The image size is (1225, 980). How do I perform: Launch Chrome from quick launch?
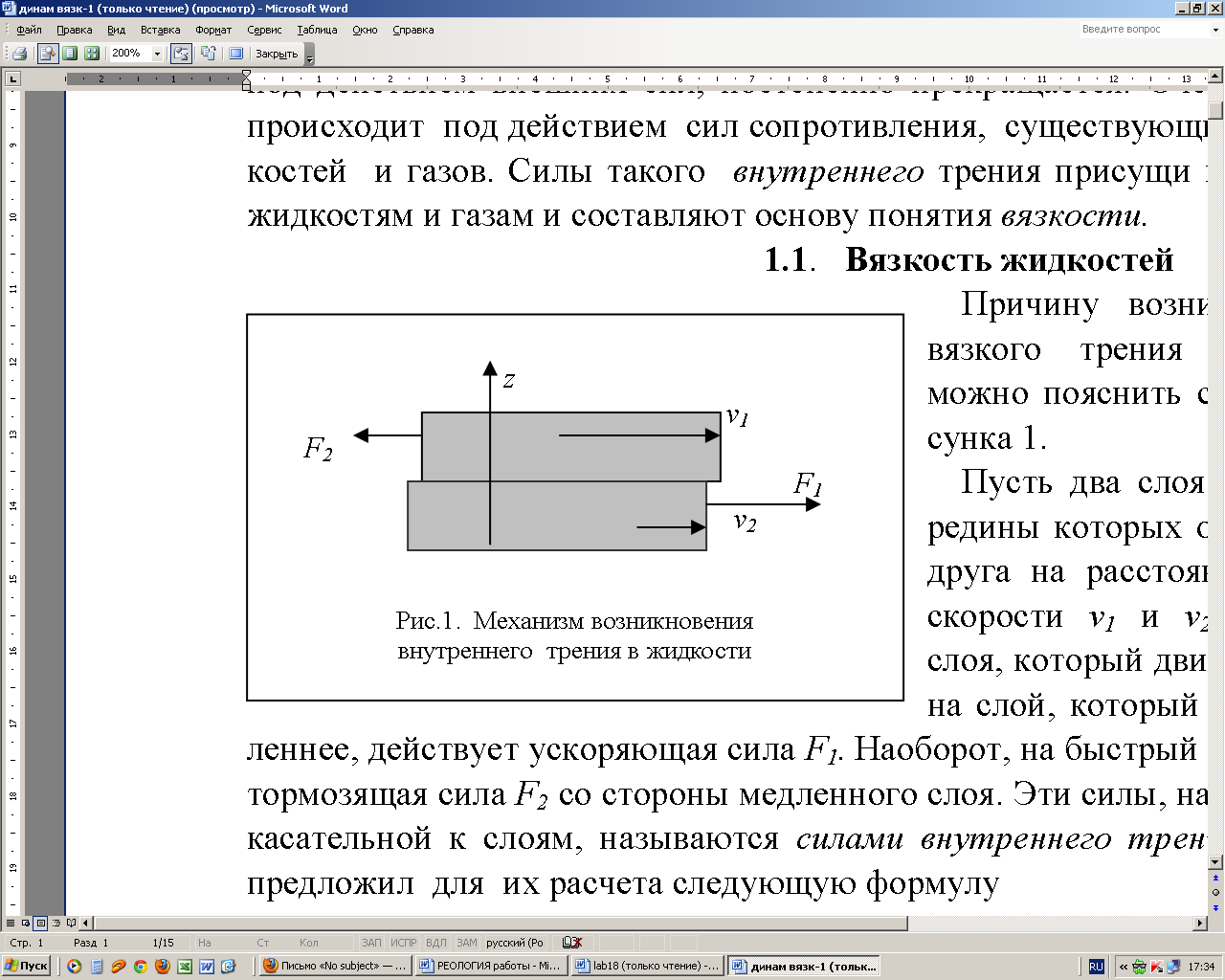(x=140, y=967)
